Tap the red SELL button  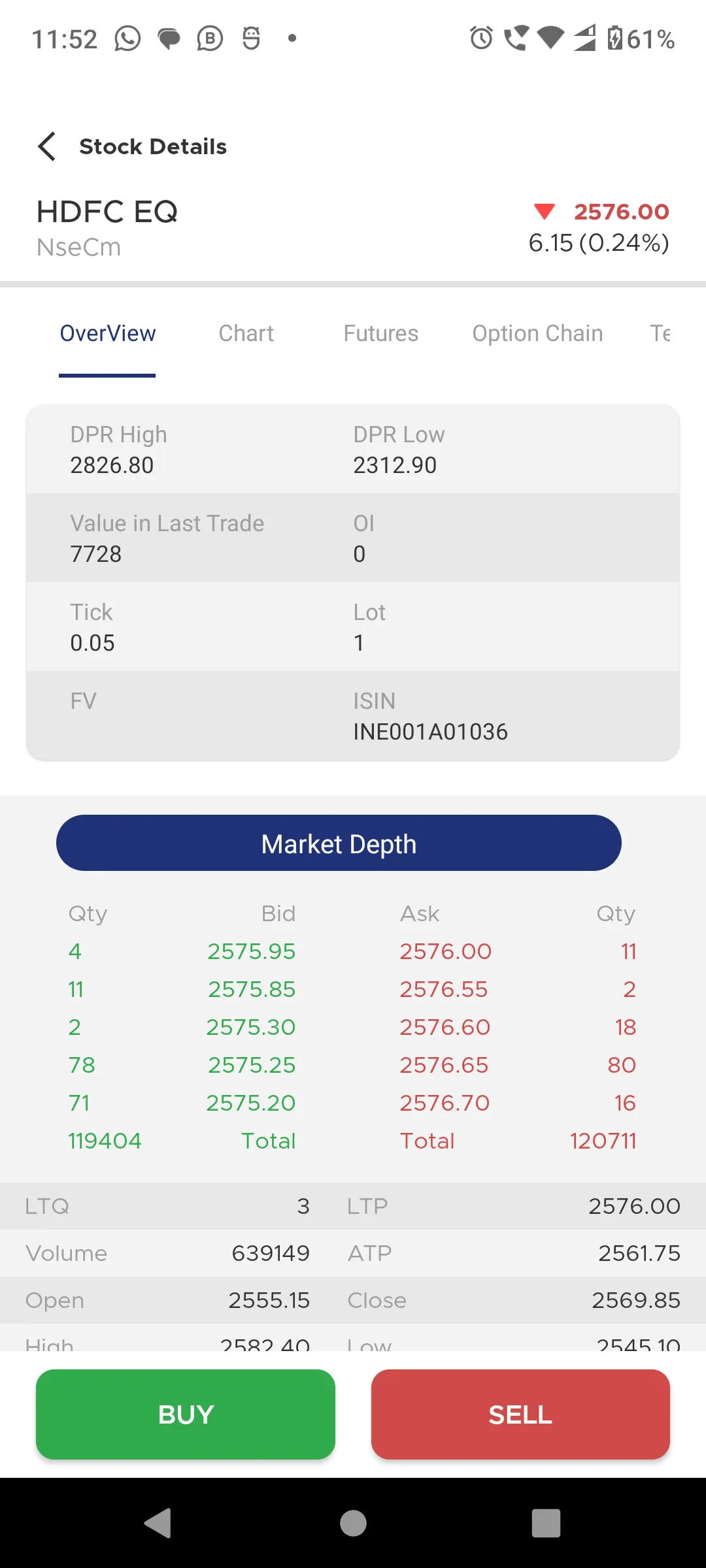[520, 1414]
